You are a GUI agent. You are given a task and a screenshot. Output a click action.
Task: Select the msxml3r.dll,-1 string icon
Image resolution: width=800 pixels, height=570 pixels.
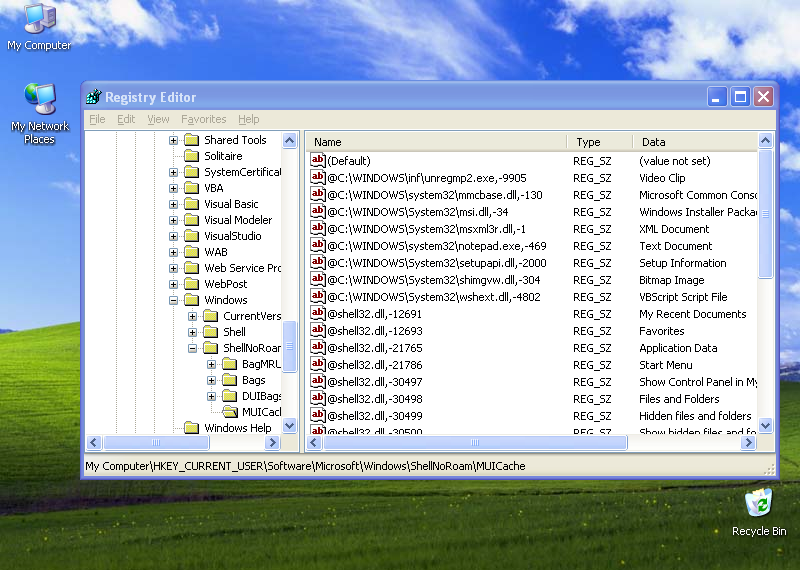pyautogui.click(x=317, y=229)
